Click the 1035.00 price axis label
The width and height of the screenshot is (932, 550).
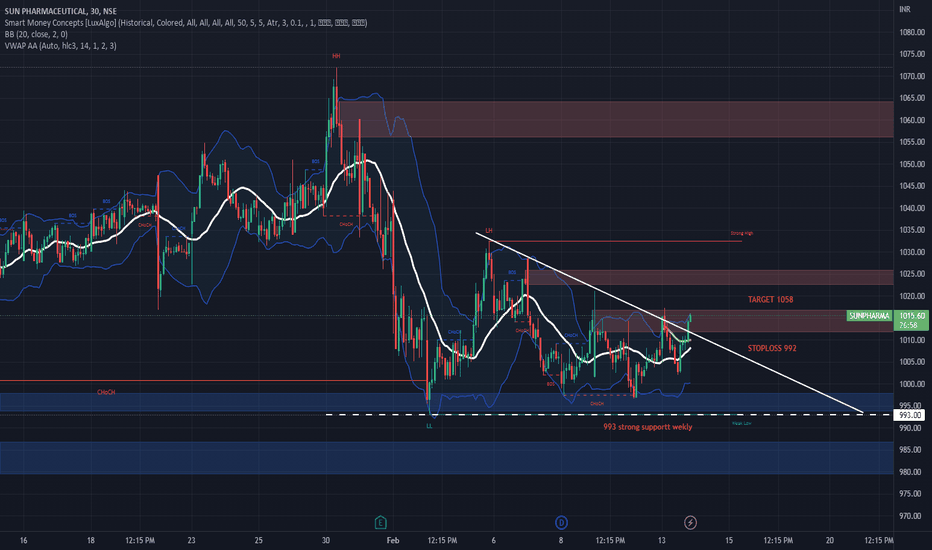coord(912,230)
